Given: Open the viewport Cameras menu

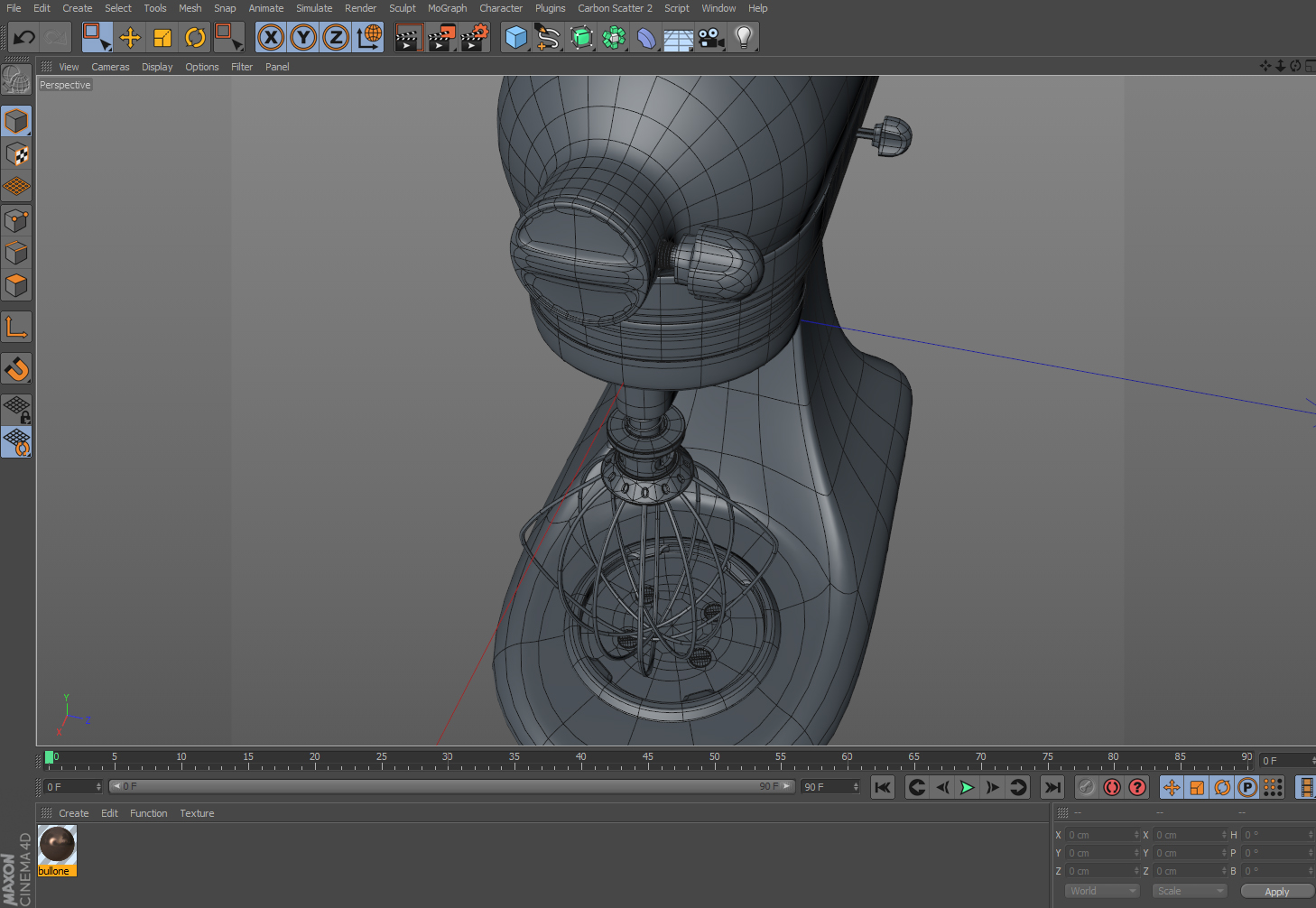Looking at the screenshot, I should (x=110, y=67).
